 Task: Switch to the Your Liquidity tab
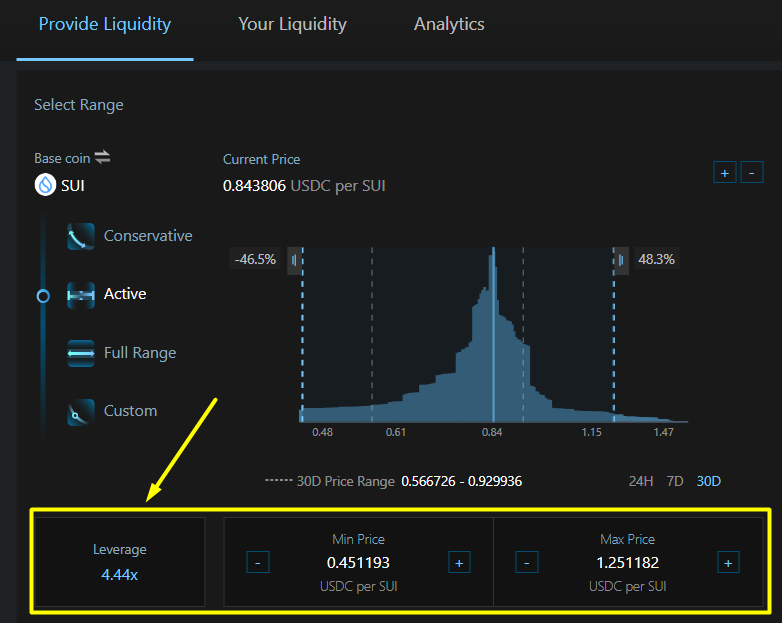point(292,24)
